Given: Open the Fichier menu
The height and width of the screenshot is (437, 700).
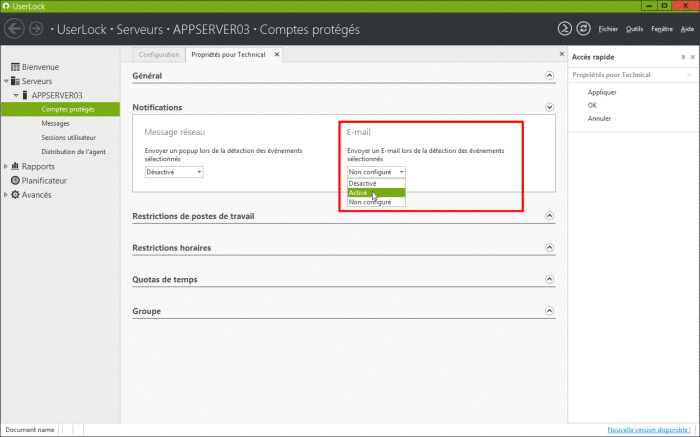Looking at the screenshot, I should pyautogui.click(x=608, y=29).
